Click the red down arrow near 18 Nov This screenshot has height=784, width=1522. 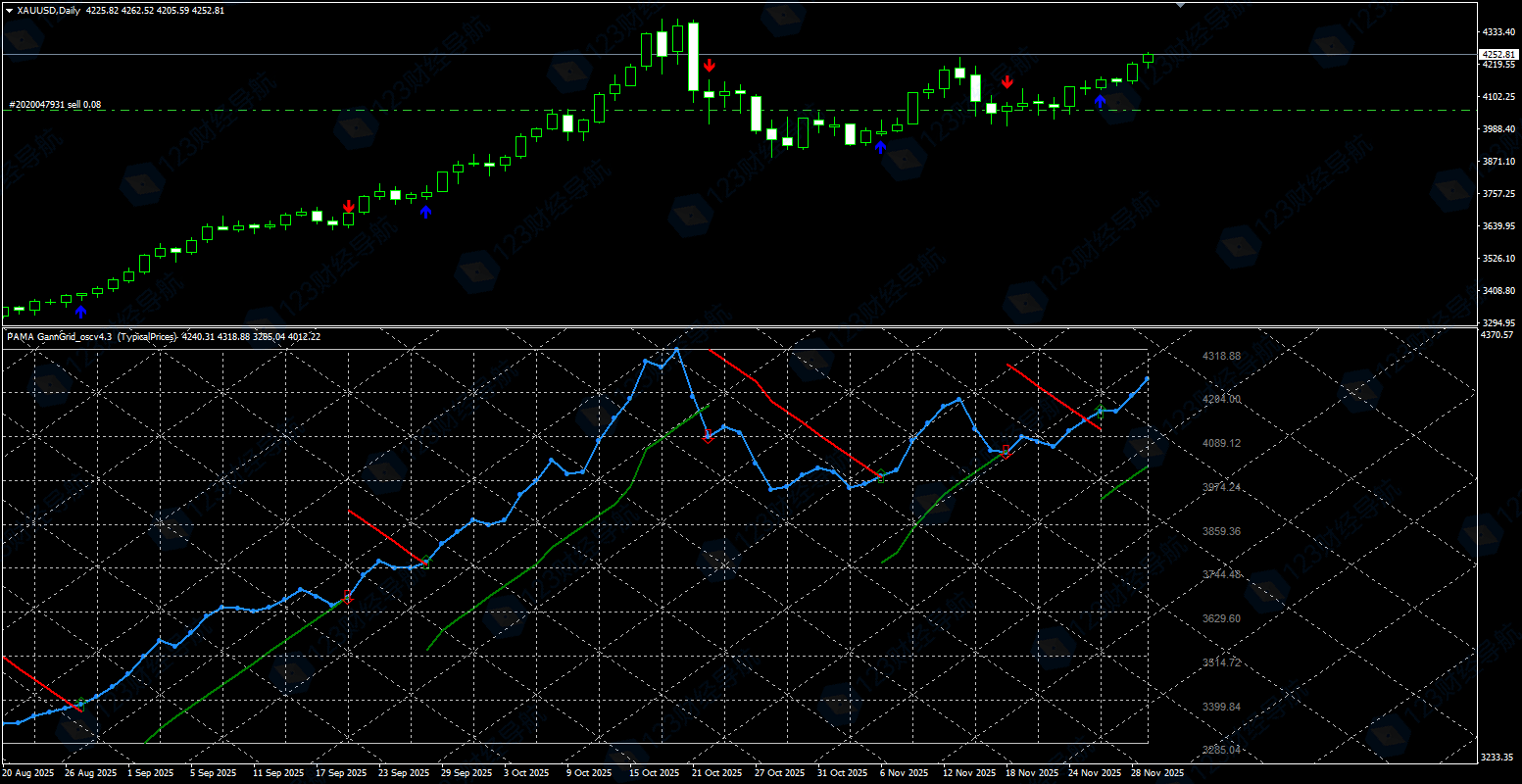[x=1006, y=82]
